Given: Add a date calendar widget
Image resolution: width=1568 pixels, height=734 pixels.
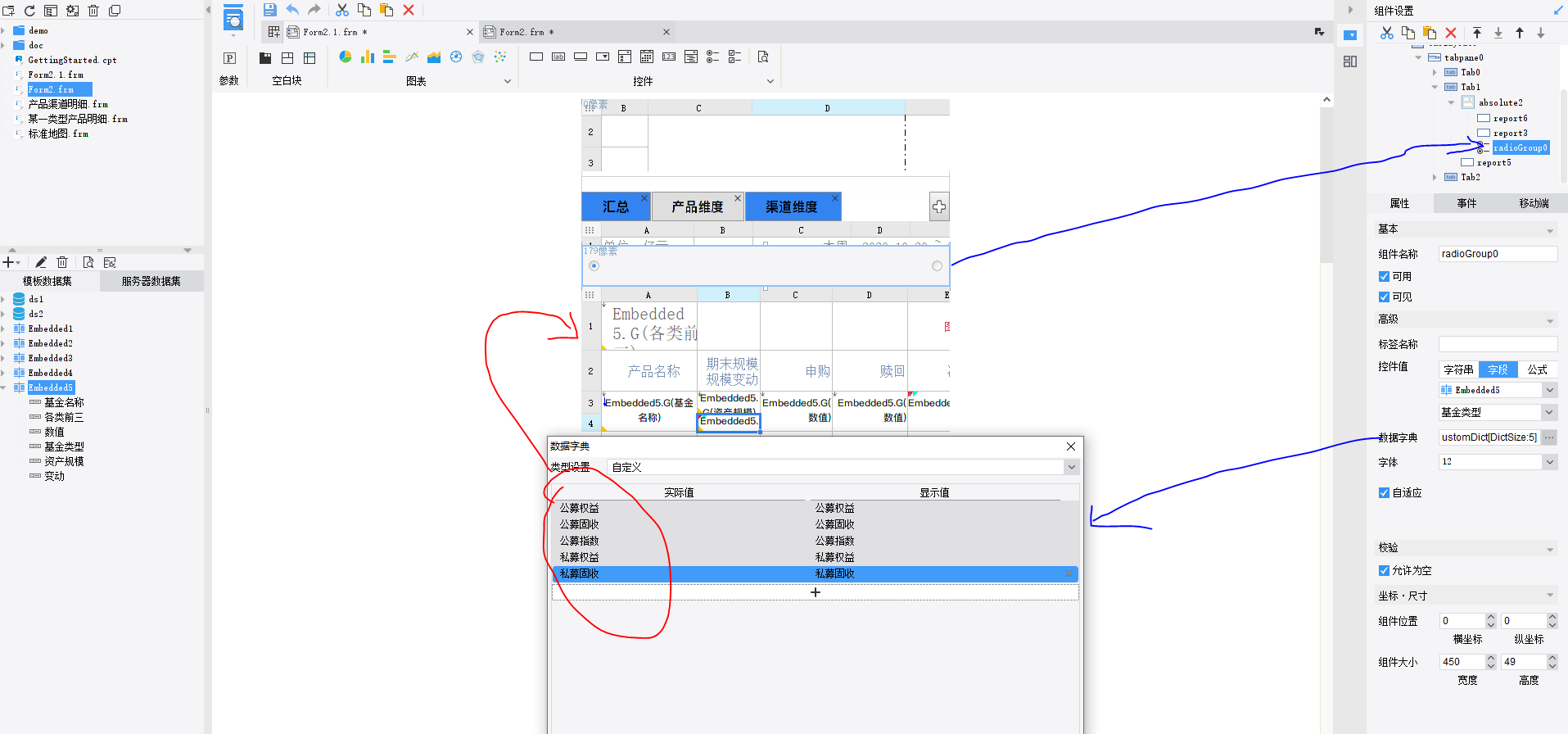Looking at the screenshot, I should [x=647, y=57].
